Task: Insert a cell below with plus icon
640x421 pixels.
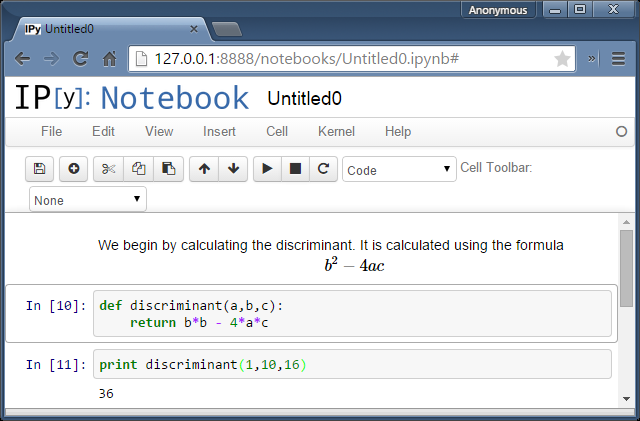Action: (x=73, y=169)
